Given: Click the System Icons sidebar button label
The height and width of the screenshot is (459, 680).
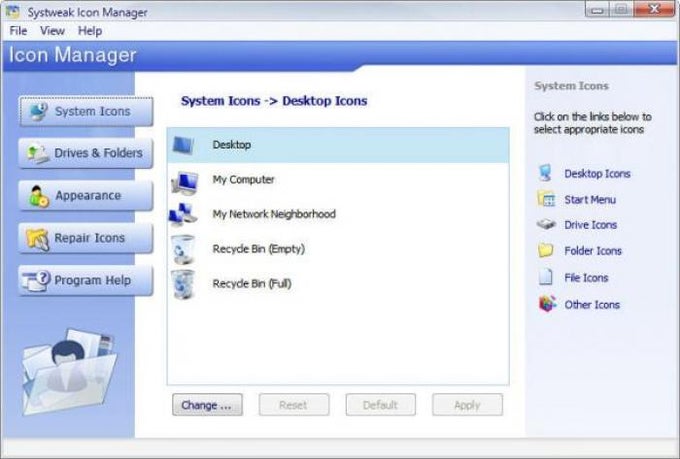Looking at the screenshot, I should 92,111.
